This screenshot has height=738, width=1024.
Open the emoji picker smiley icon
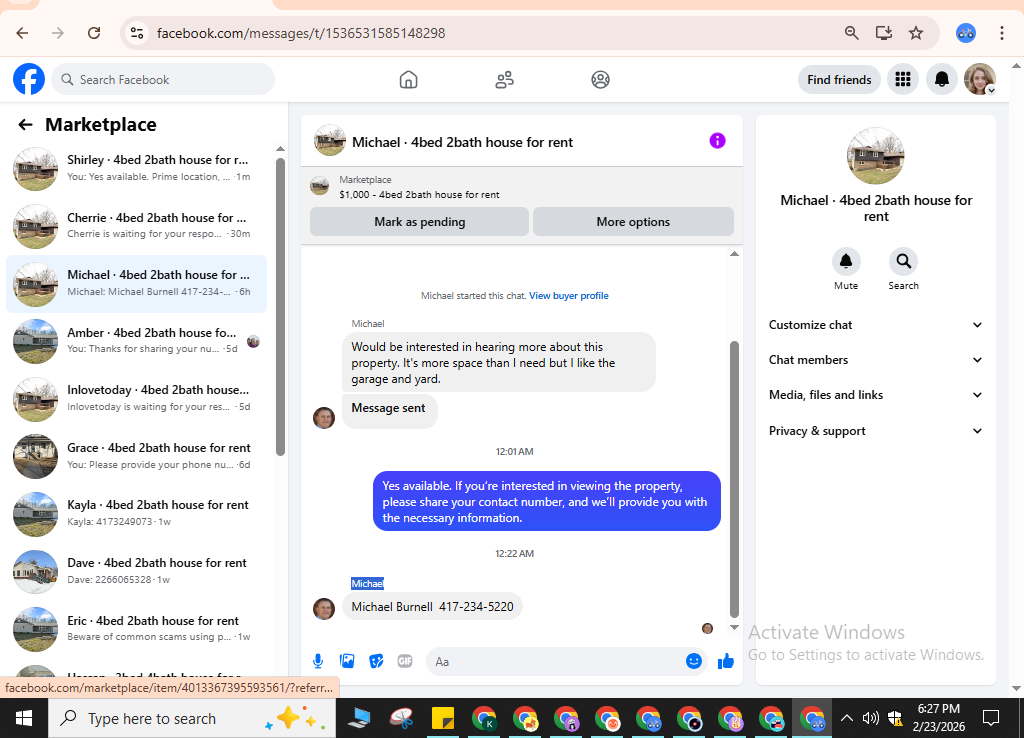pyautogui.click(x=694, y=661)
